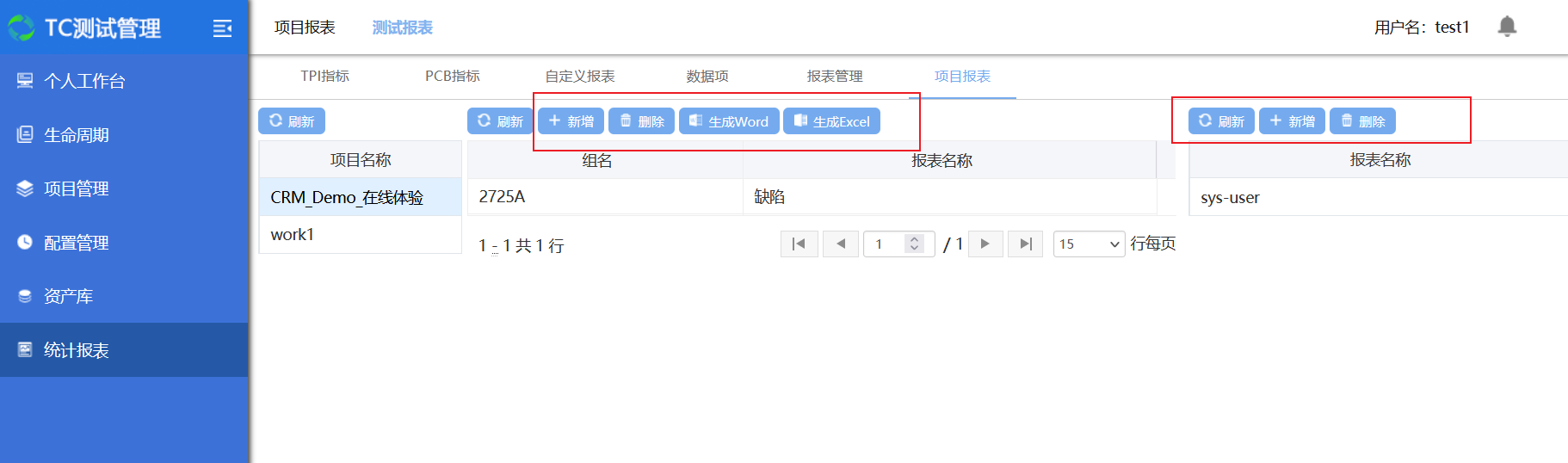Image resolution: width=1568 pixels, height=463 pixels.
Task: Click middle table 报表名称 column header
Action: pos(950,160)
